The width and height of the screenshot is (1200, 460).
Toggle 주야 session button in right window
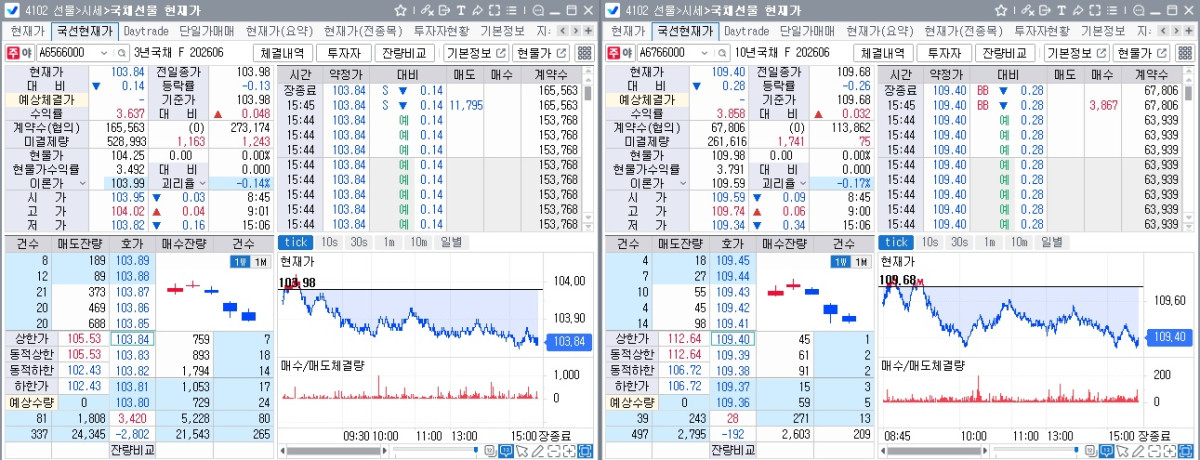coord(619,53)
